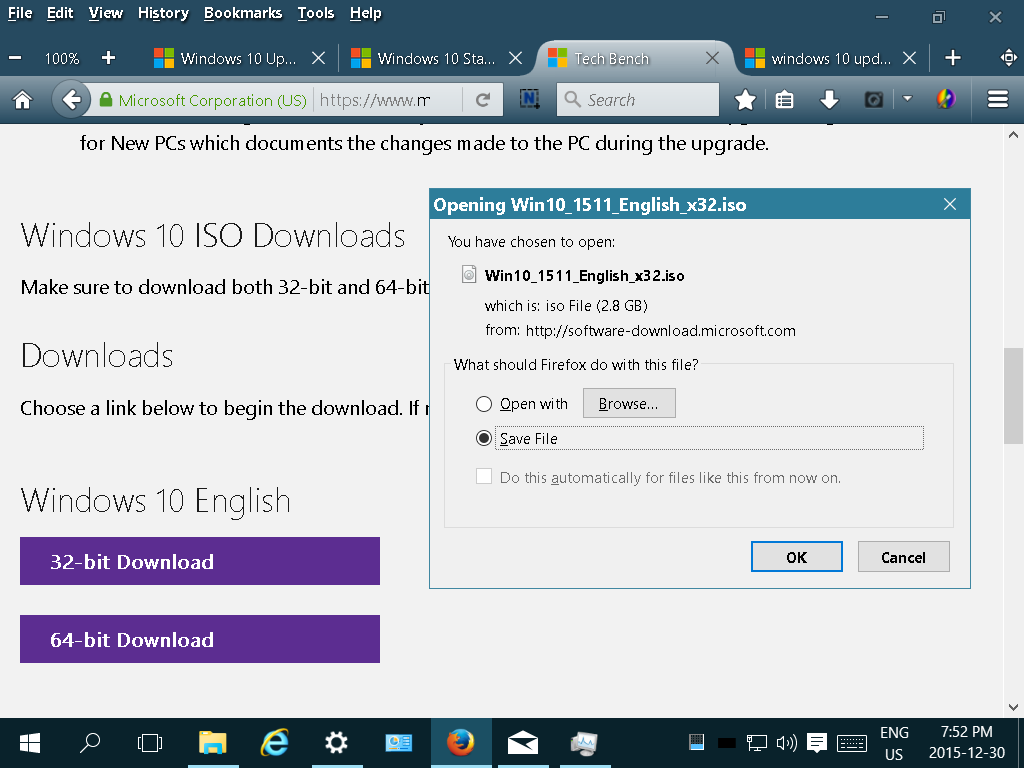The height and width of the screenshot is (768, 1024).
Task: Open the Downloads arrow icon
Action: (x=829, y=100)
